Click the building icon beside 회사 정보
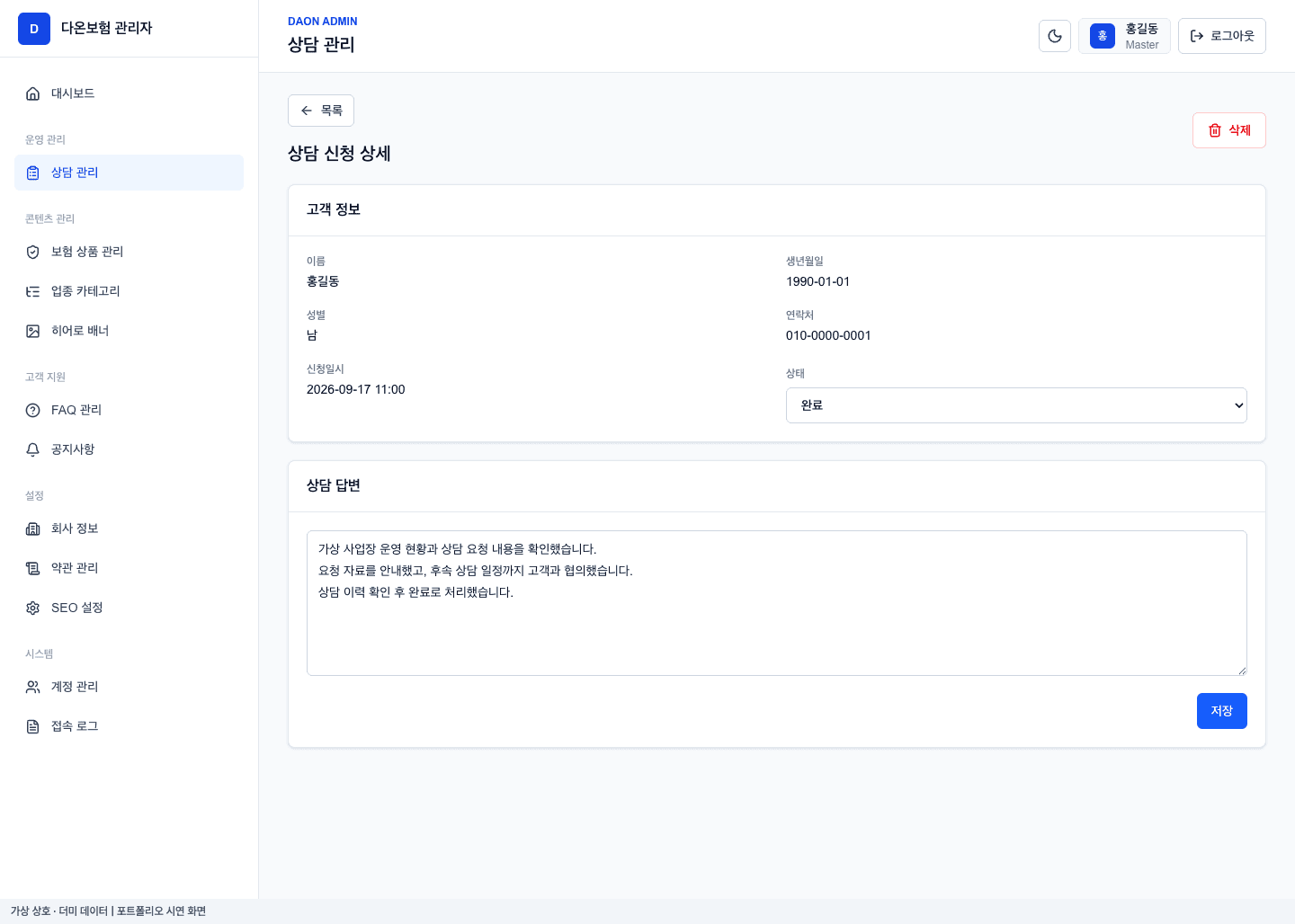 point(33,529)
